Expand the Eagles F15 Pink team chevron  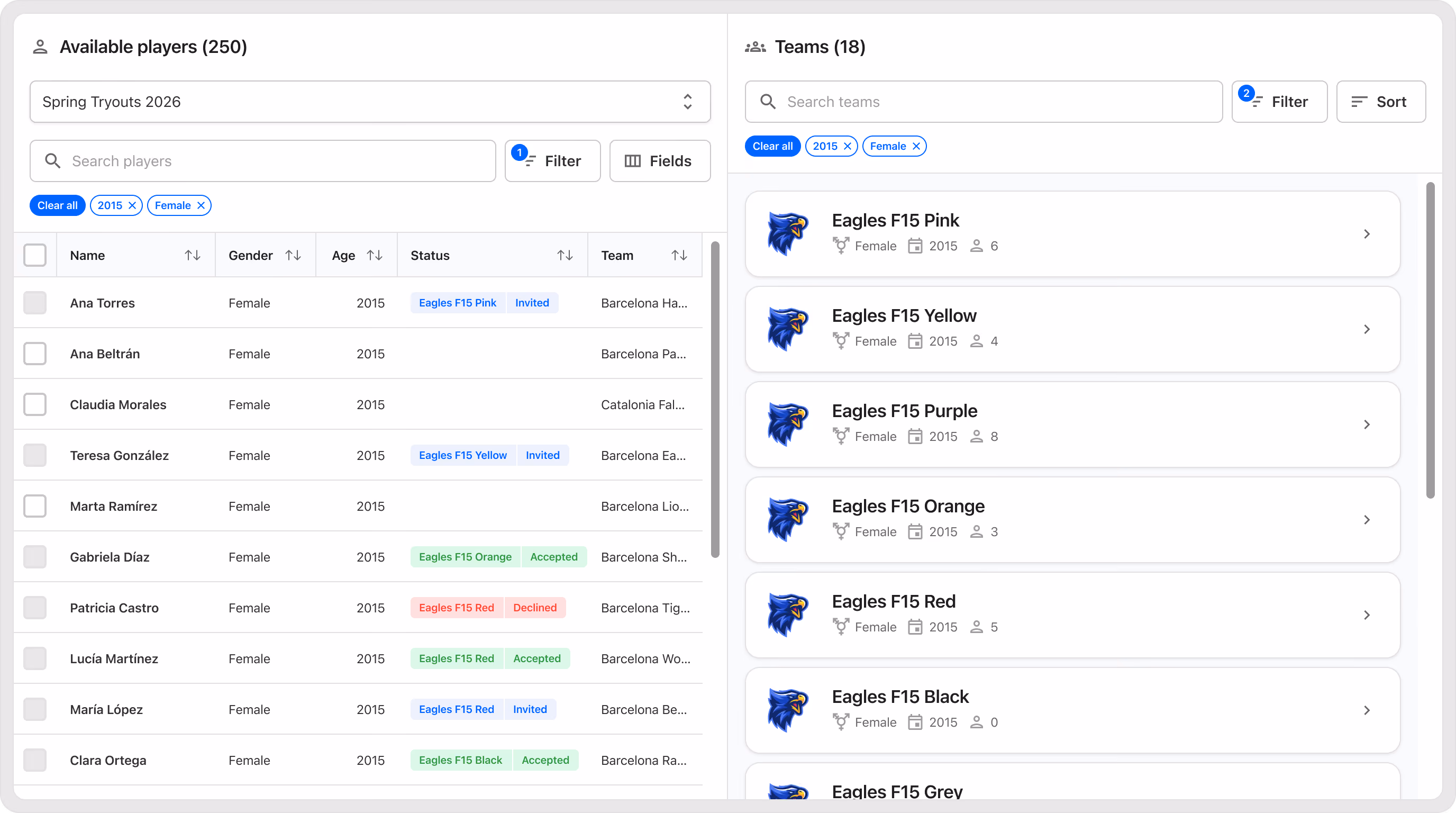tap(1367, 234)
